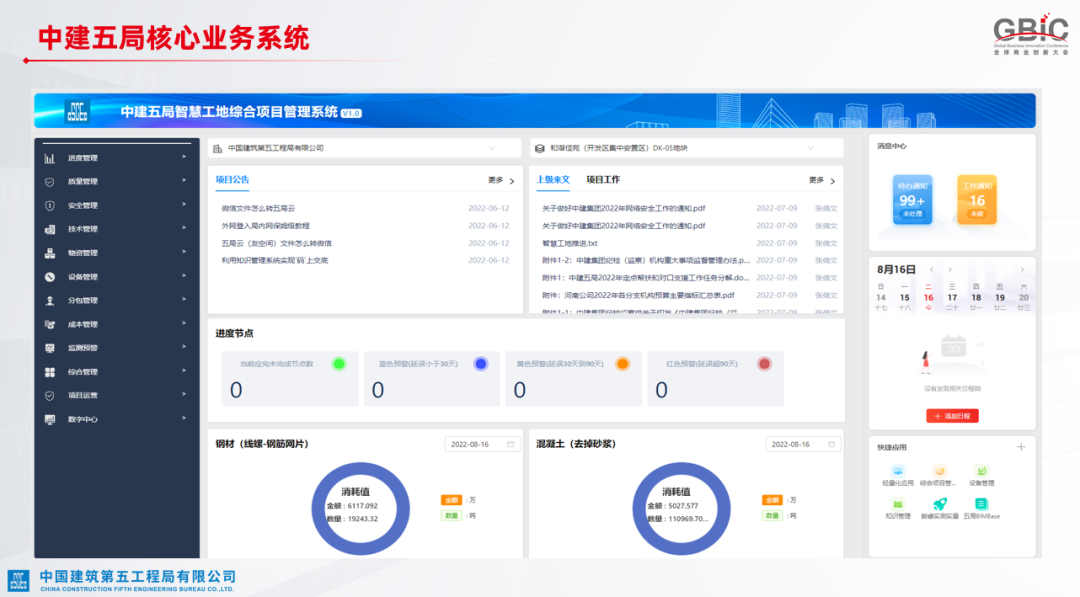Image resolution: width=1080 pixels, height=597 pixels.
Task: Toggle green 数量 legend in 混凝土 chart
Action: click(772, 516)
